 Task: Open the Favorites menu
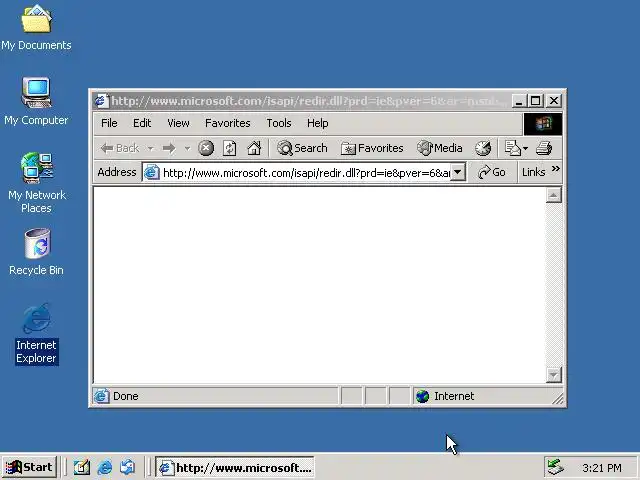tap(227, 123)
